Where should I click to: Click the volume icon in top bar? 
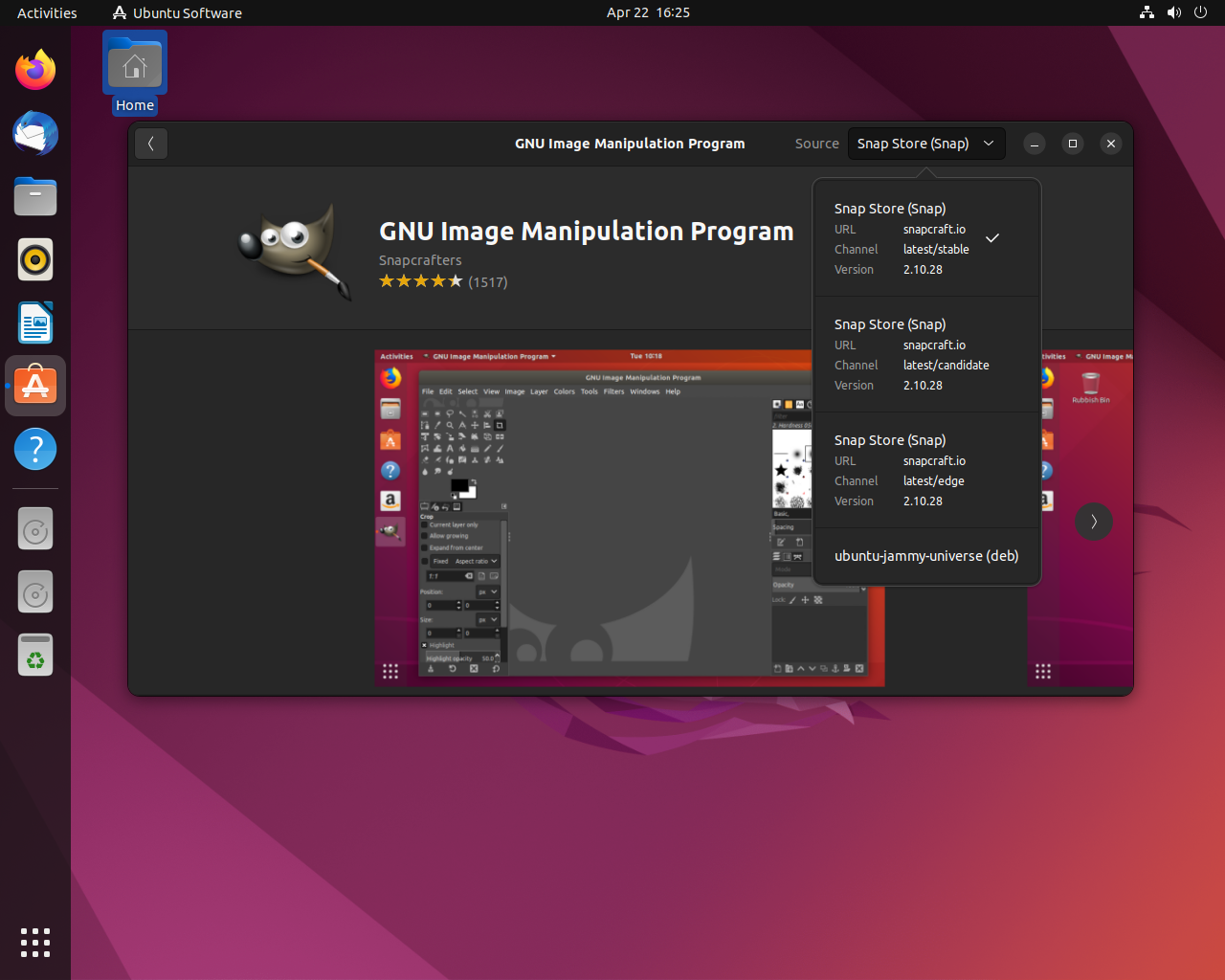click(1174, 12)
